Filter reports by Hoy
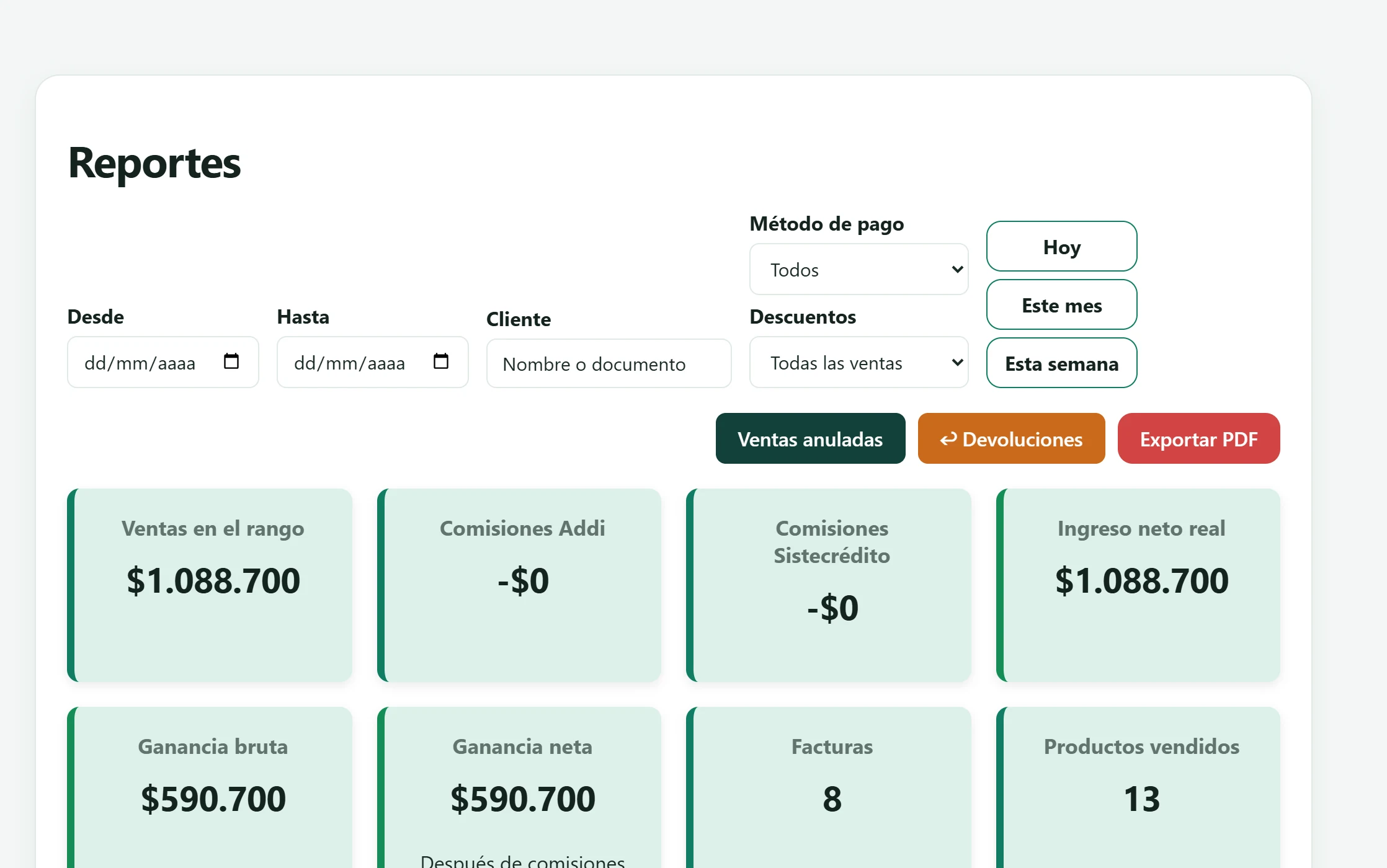This screenshot has width=1387, height=868. pyautogui.click(x=1062, y=246)
